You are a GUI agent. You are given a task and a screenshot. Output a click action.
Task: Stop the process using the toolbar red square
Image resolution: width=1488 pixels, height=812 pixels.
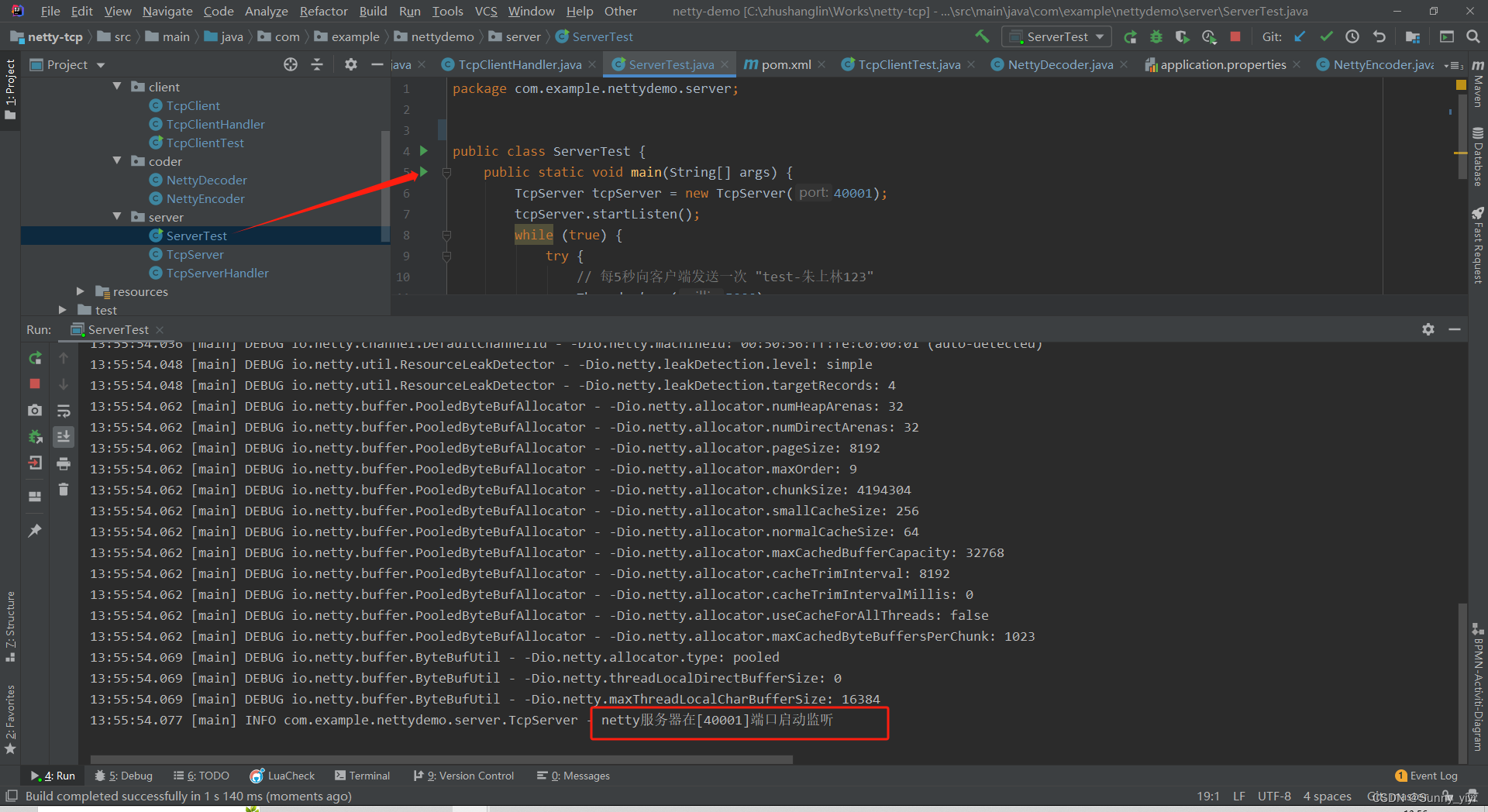[1235, 36]
